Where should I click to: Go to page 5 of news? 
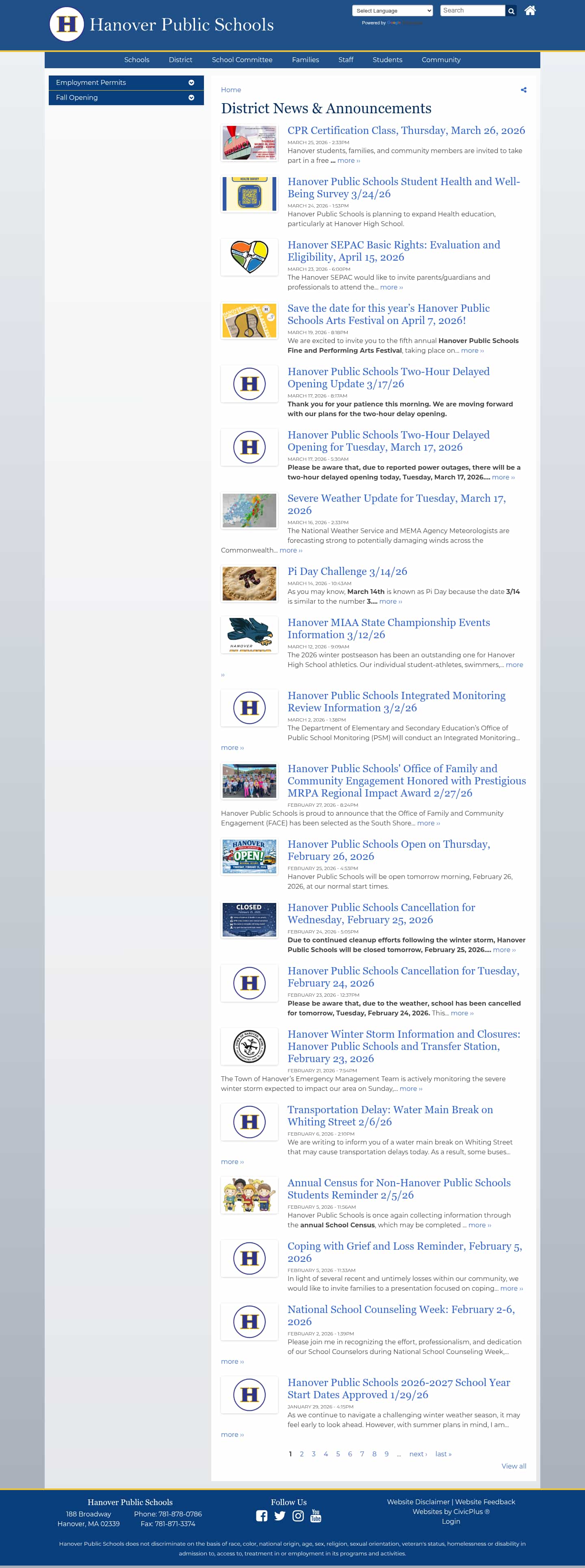338,1454
